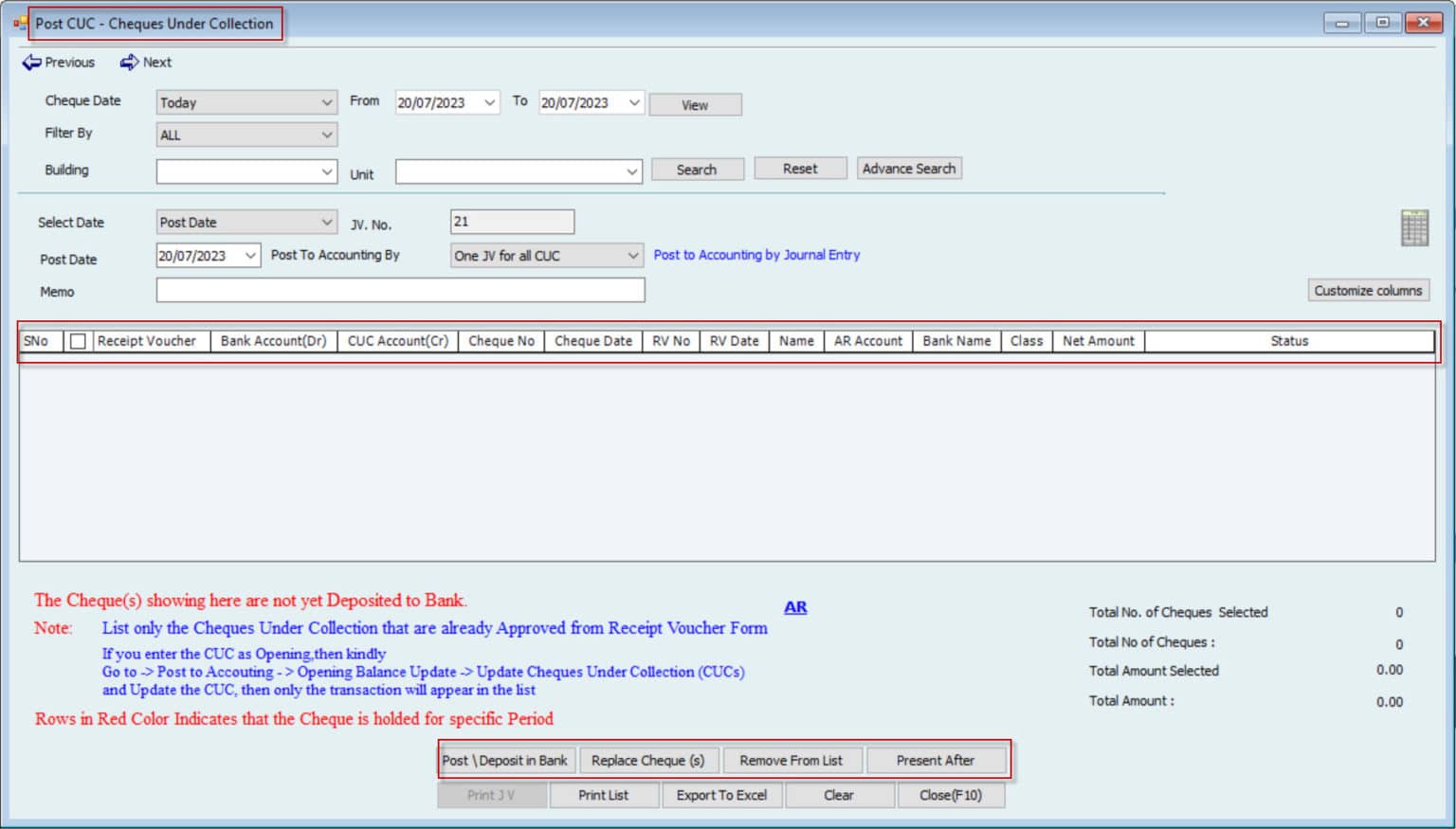
Task: Click the Advance Search button
Action: pos(908,169)
